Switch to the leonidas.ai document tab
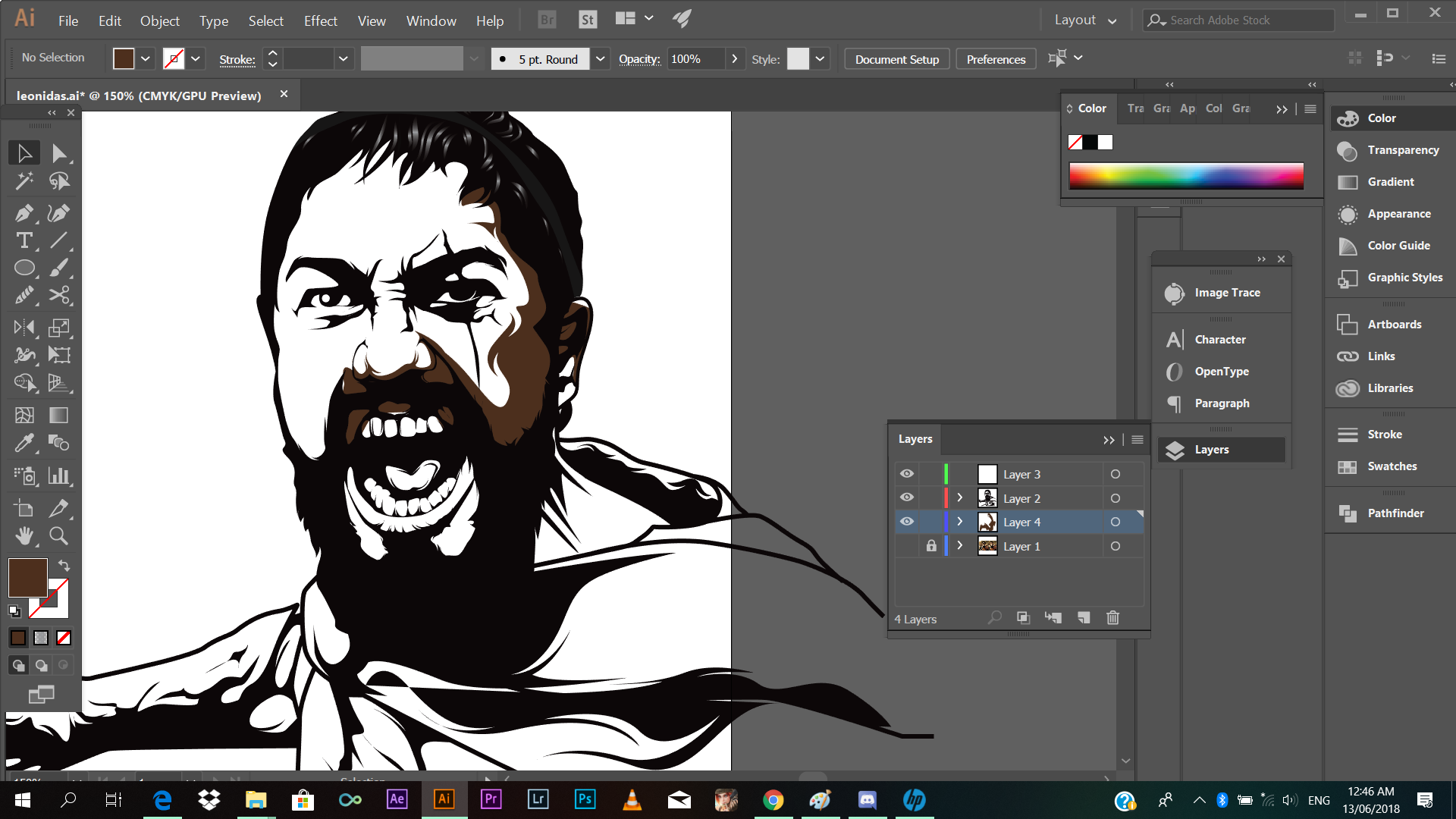Screen dimensions: 1456x819 tap(139, 96)
